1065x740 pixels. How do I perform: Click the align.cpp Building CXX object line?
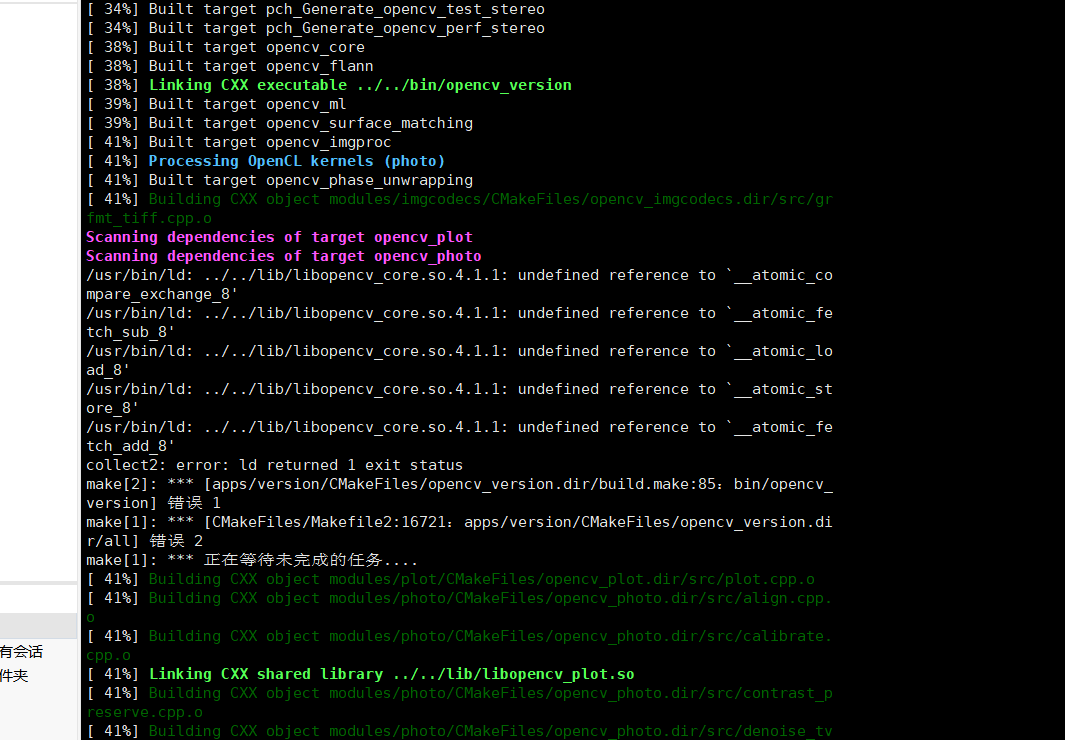pos(459,599)
